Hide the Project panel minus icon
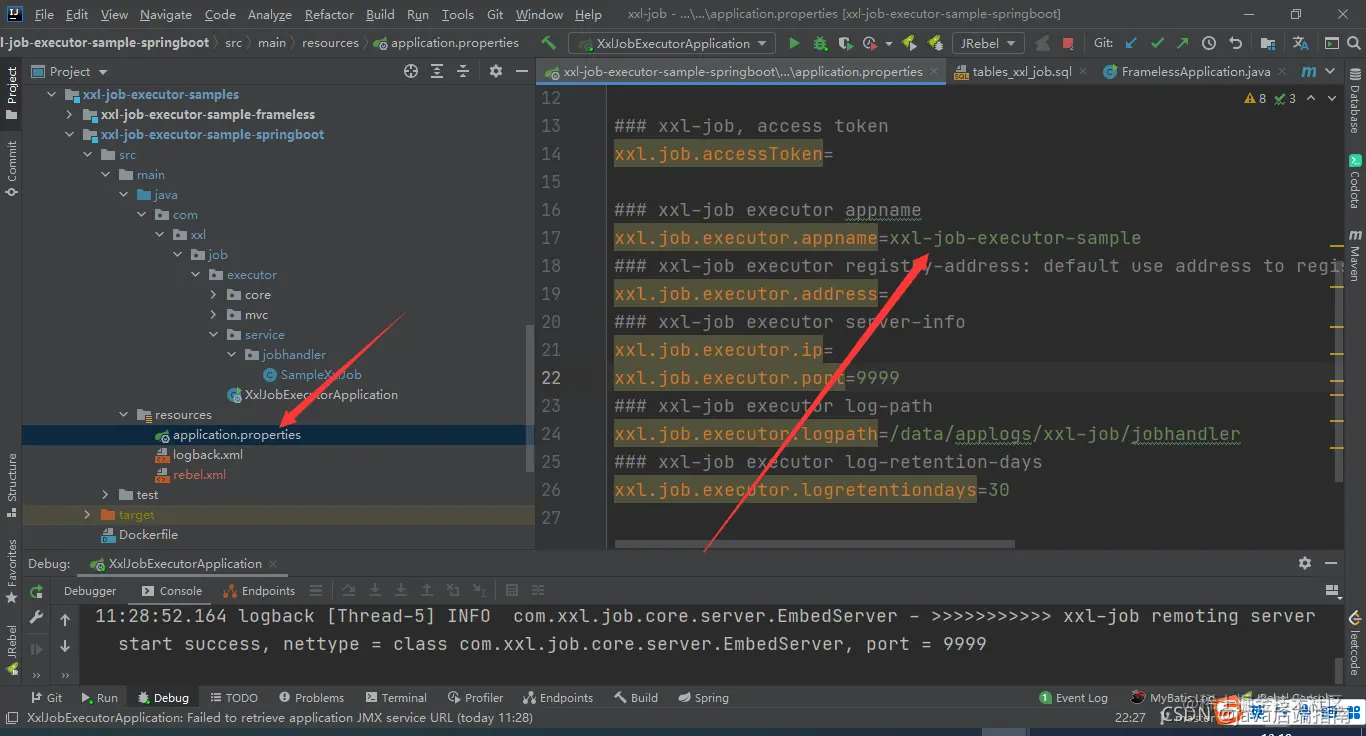The height and width of the screenshot is (736, 1366). 522,71
